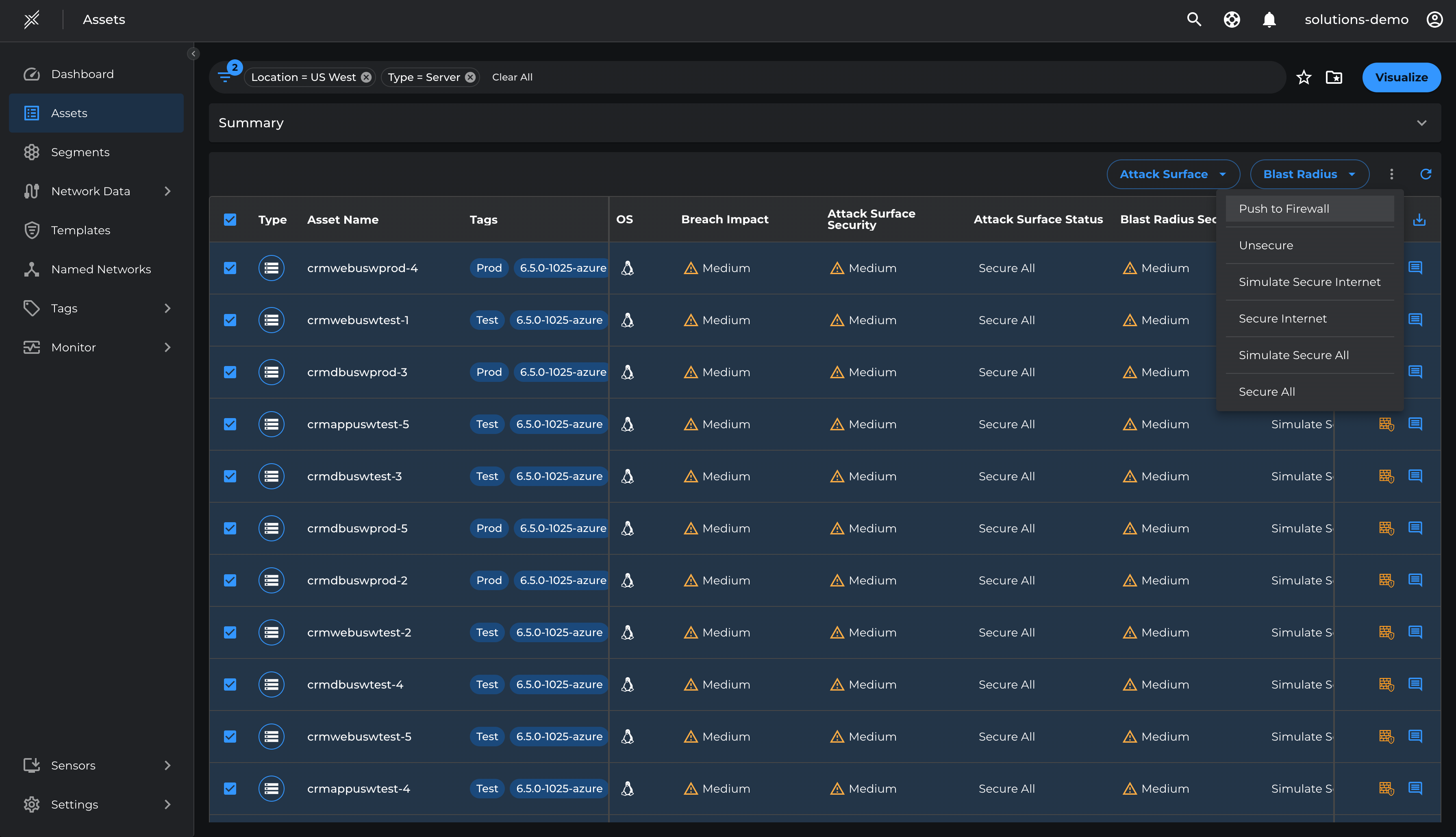Click the save-to-folder star icon
Screen dimensions: 1456x837
[1334, 77]
